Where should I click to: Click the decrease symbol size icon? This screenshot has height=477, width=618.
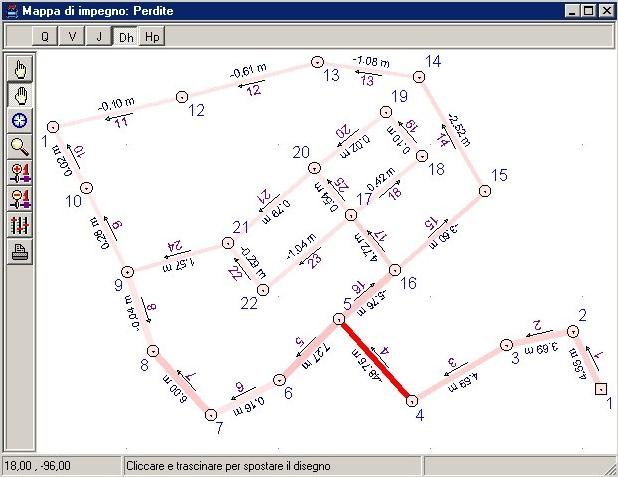[20, 198]
